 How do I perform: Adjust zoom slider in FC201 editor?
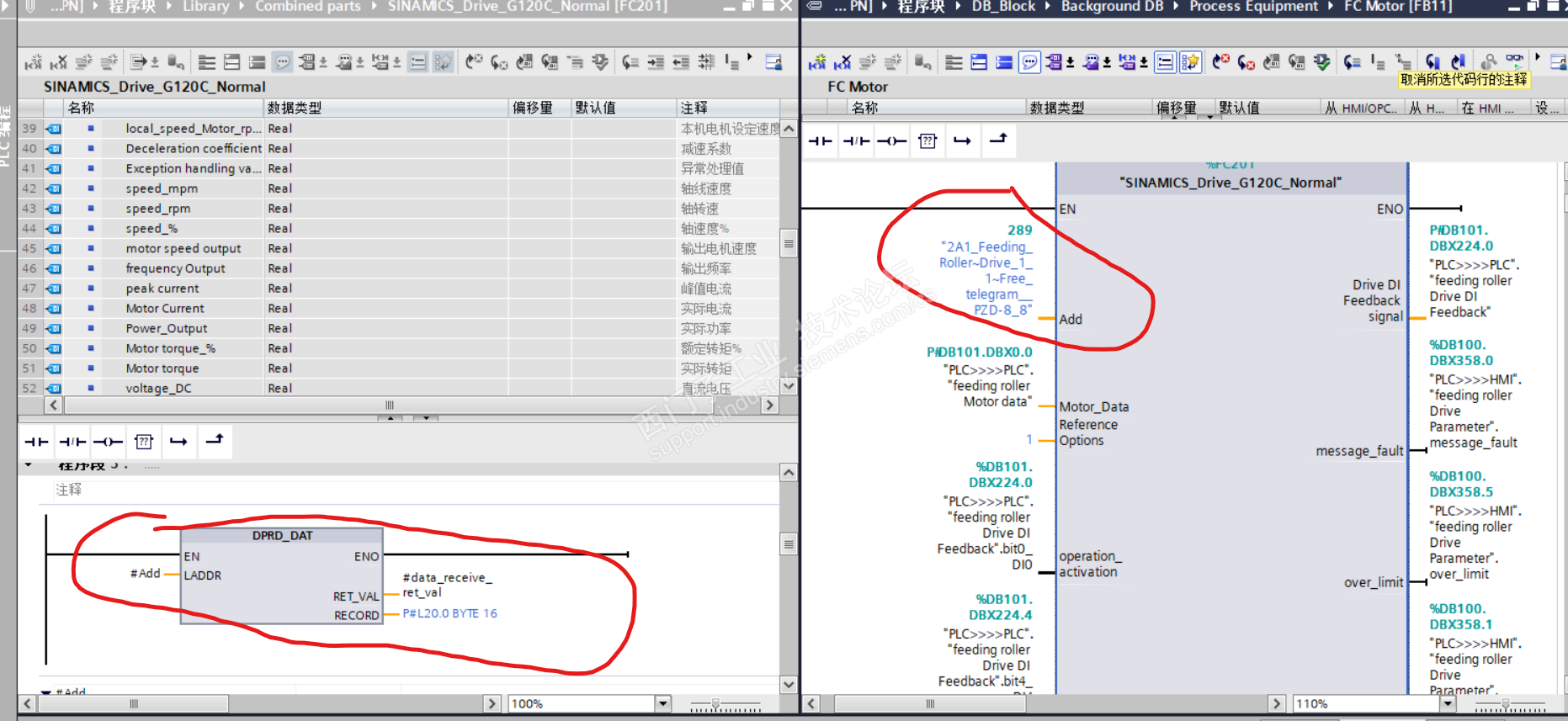pyautogui.click(x=715, y=703)
